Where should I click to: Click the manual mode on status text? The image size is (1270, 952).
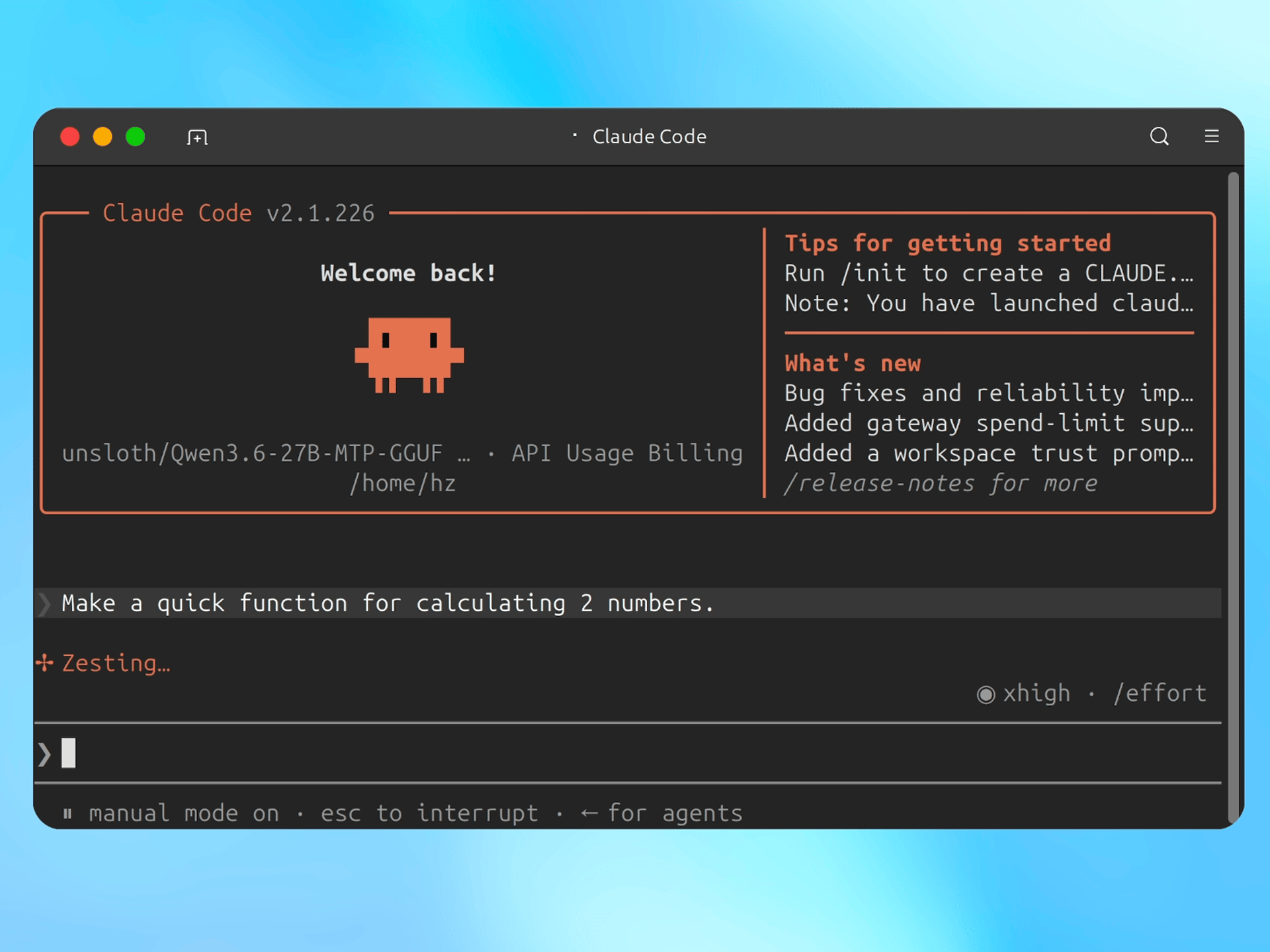pos(184,813)
